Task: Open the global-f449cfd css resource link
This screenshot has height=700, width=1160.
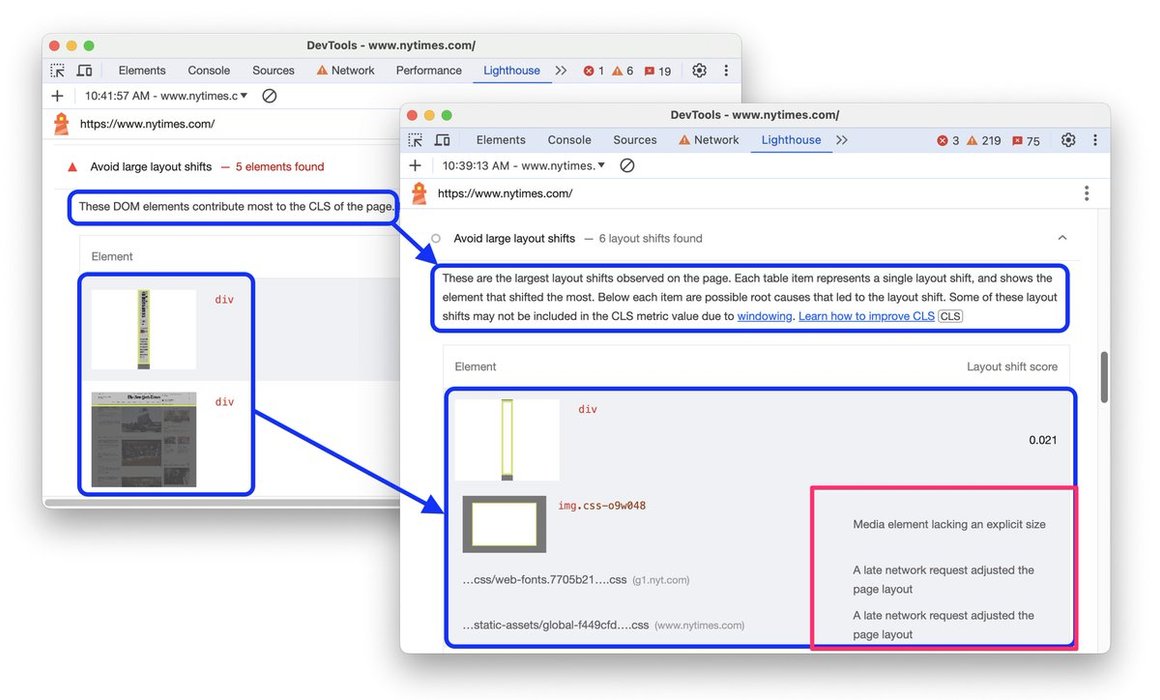Action: [556, 625]
